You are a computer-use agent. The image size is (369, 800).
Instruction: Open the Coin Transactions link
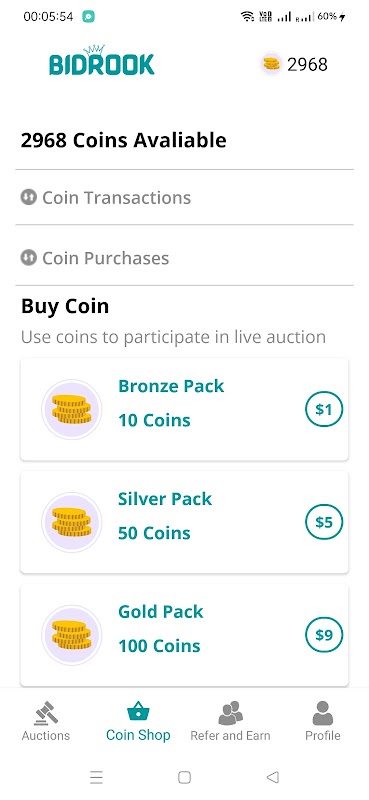coord(184,197)
